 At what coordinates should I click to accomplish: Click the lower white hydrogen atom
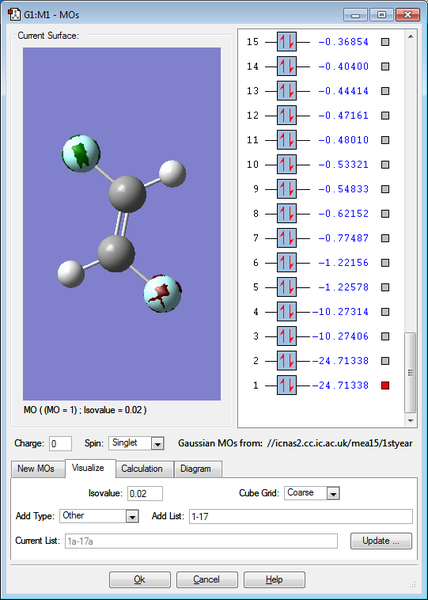71,274
